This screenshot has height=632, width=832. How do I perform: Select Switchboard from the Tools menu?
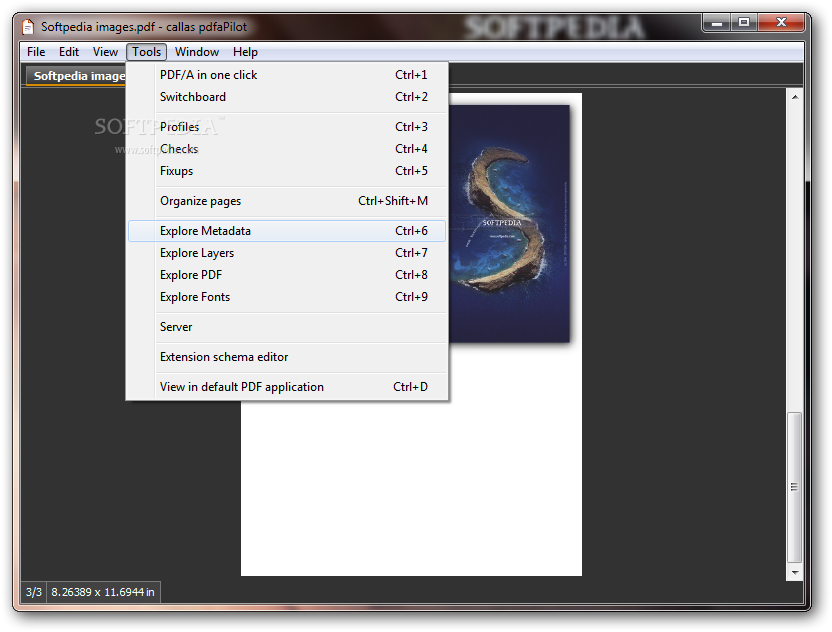click(287, 97)
